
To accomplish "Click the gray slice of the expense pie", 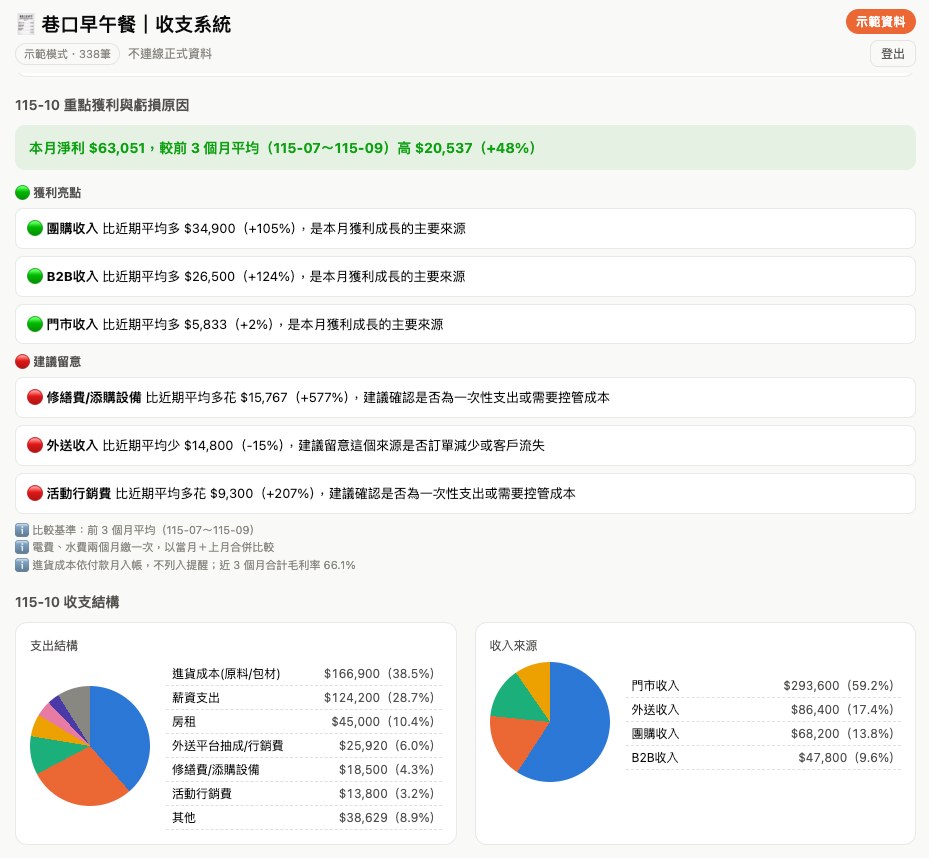I will (79, 705).
